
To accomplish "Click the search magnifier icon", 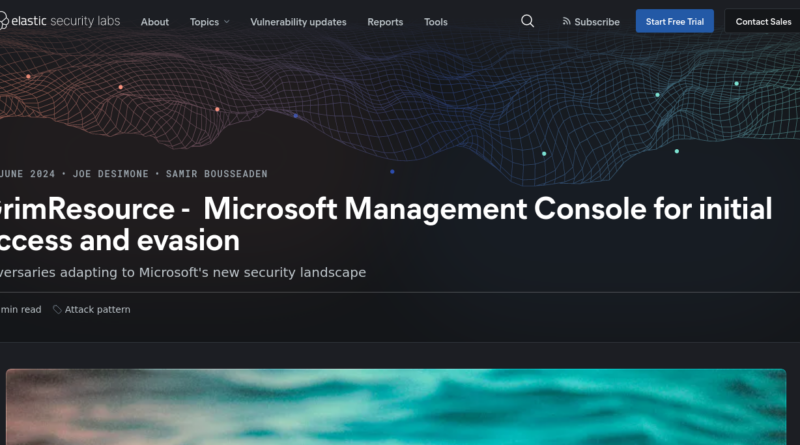I will click(x=528, y=21).
